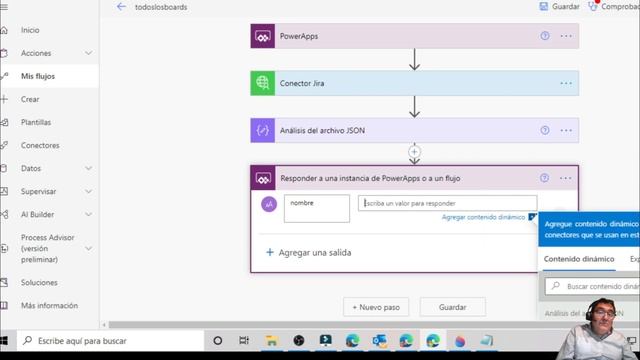Open Soluciones in the sidebar
The height and width of the screenshot is (360, 640).
39,282
